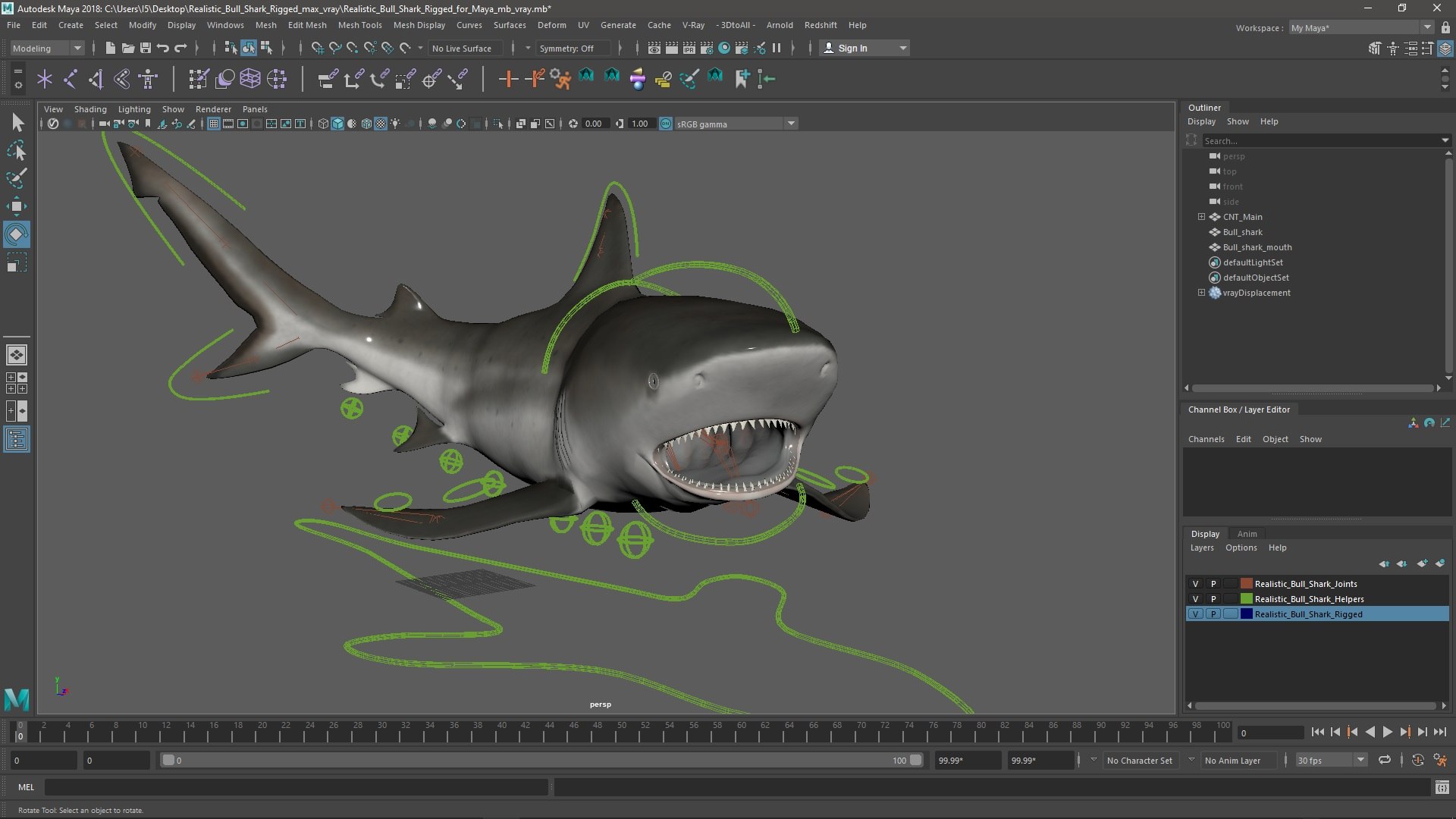Toggle visibility V of Realistic_Bull_Shark_Helpers layer

[x=1195, y=599]
